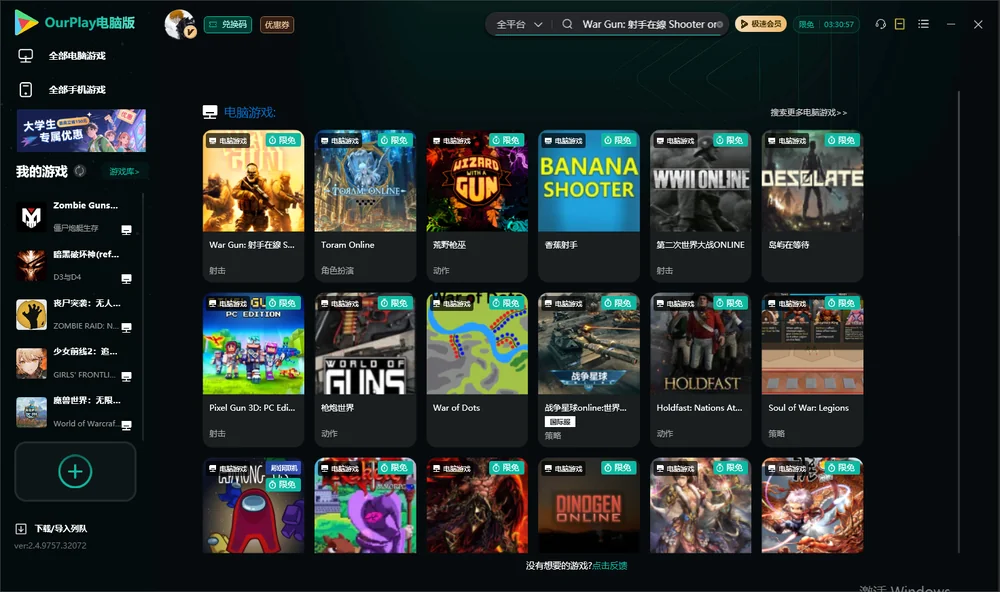Image resolution: width=1000 pixels, height=592 pixels.
Task: Refresh the 我的游戏 list
Action: tap(80, 171)
